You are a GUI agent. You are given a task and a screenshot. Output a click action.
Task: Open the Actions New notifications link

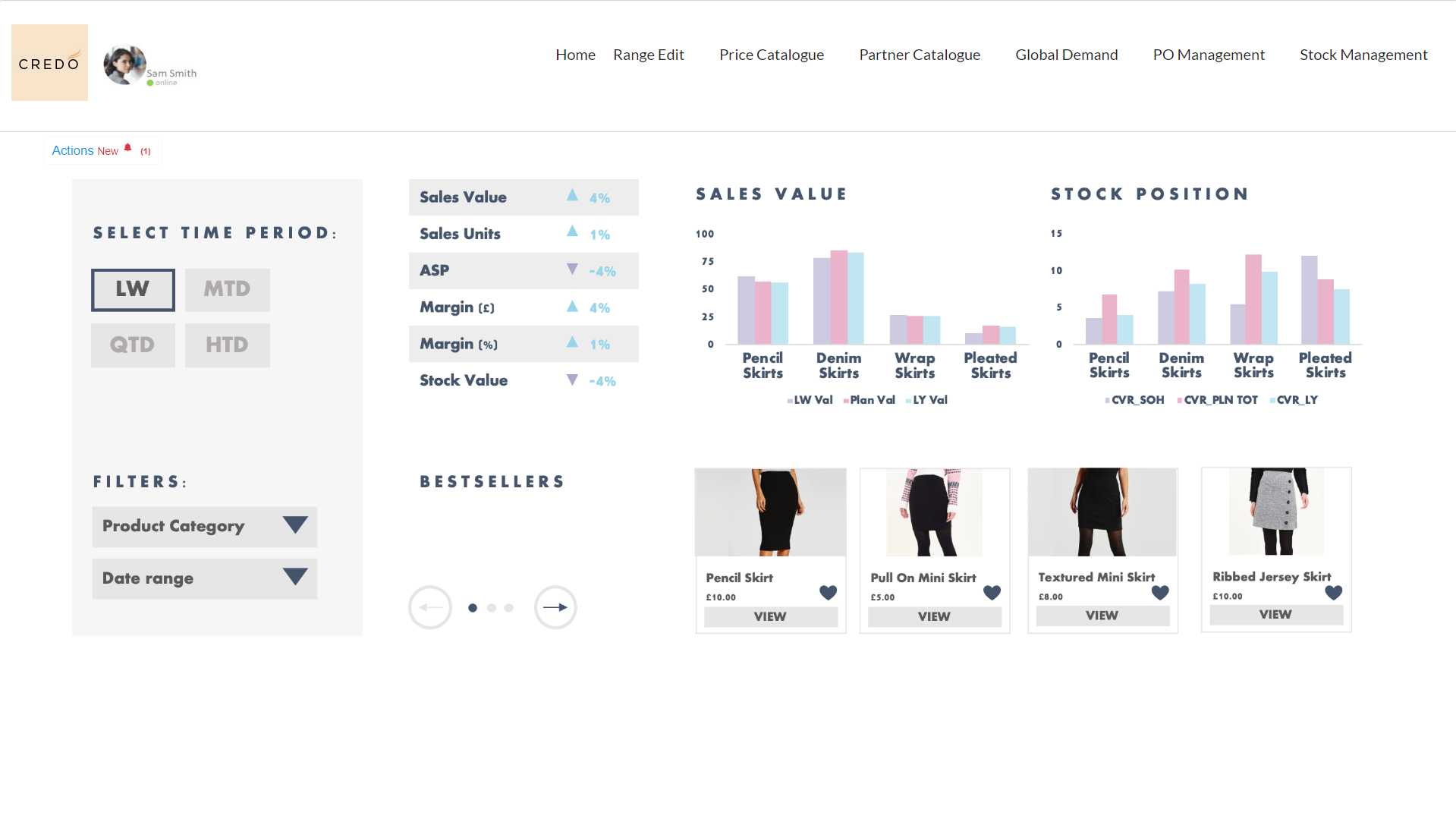point(84,151)
